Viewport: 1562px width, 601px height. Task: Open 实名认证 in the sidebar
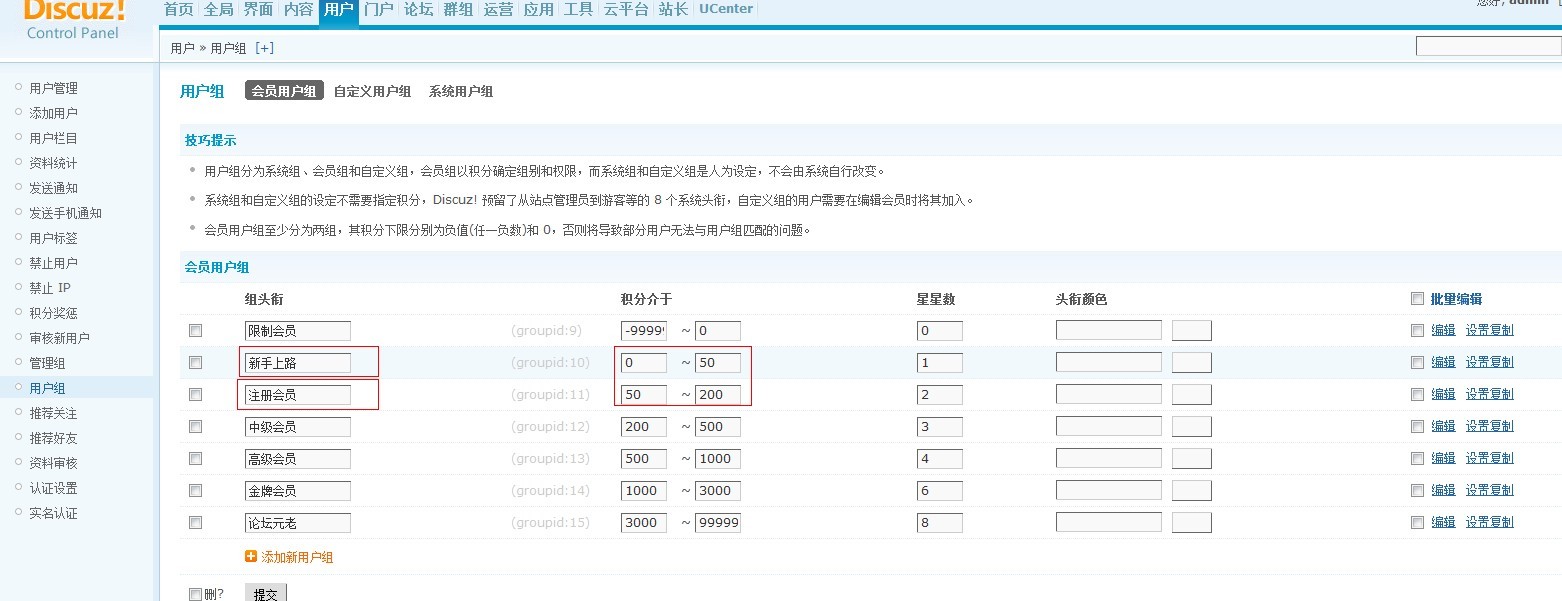[x=53, y=513]
